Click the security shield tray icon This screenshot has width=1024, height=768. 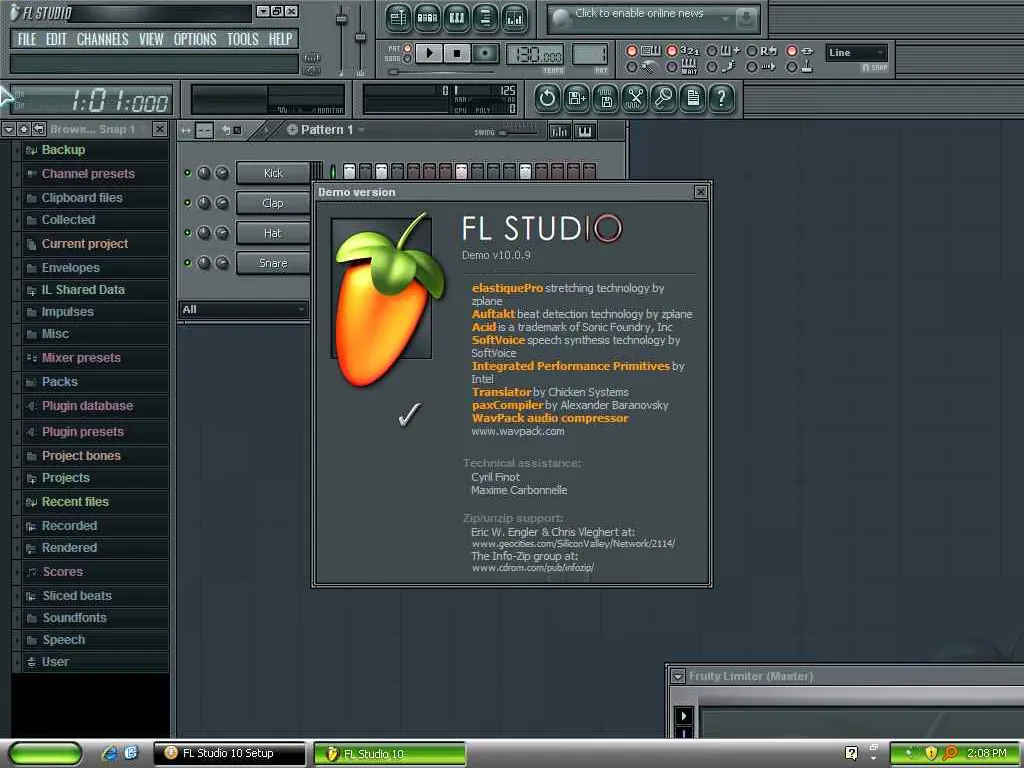click(x=931, y=753)
